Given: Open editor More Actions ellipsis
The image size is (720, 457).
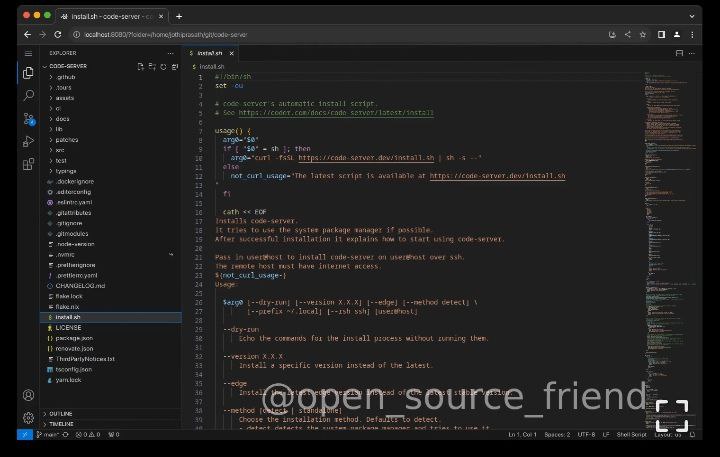Looking at the screenshot, I should [692, 53].
